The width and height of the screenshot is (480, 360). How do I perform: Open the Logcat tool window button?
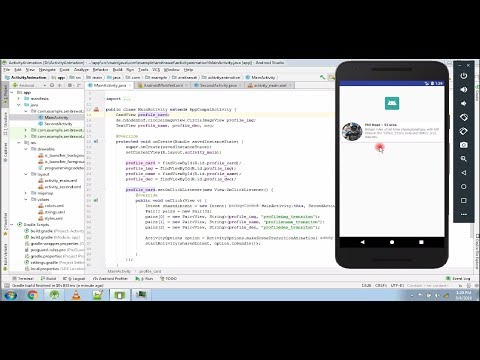click(75, 278)
